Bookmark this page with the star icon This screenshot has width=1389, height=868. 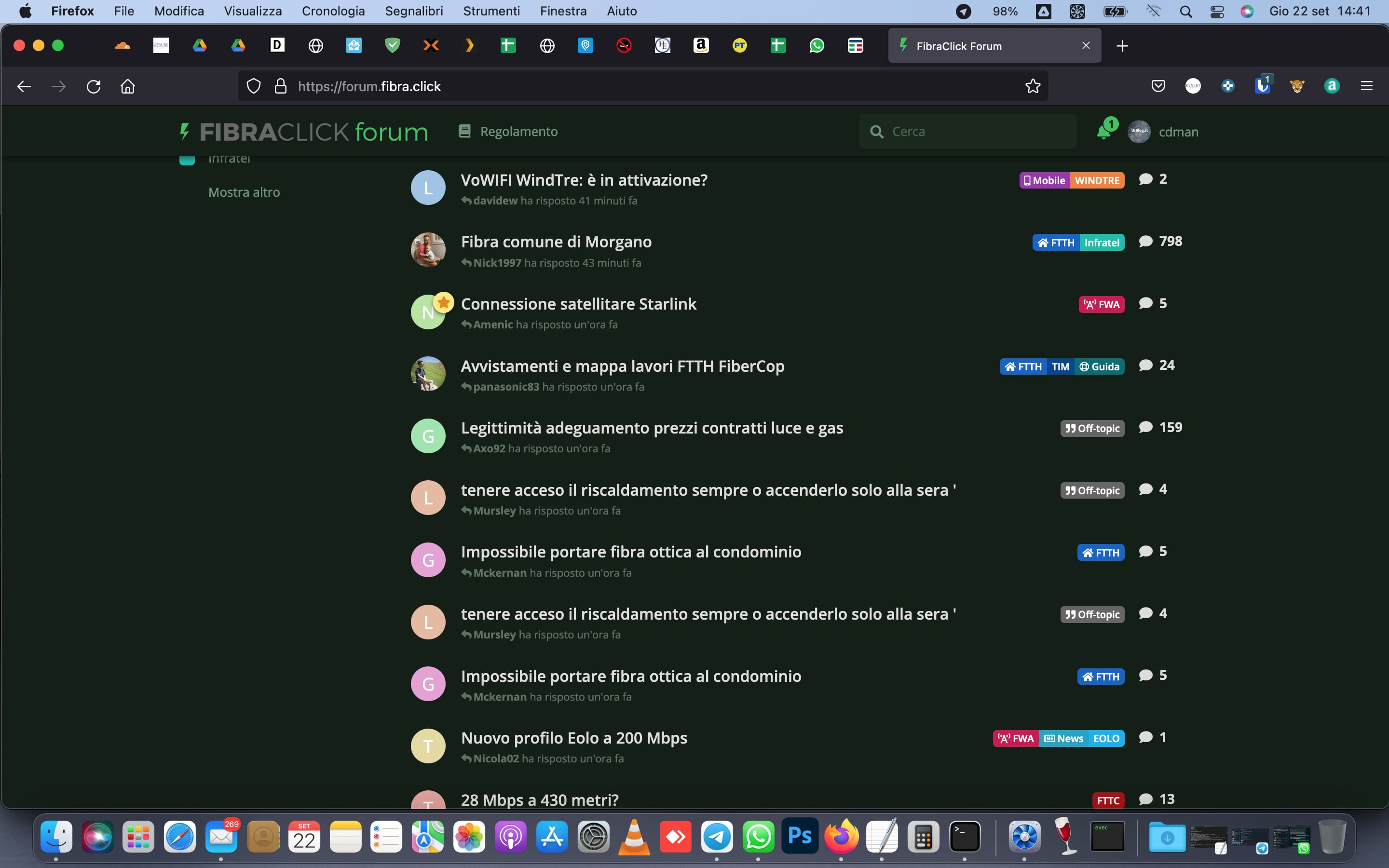[1033, 86]
